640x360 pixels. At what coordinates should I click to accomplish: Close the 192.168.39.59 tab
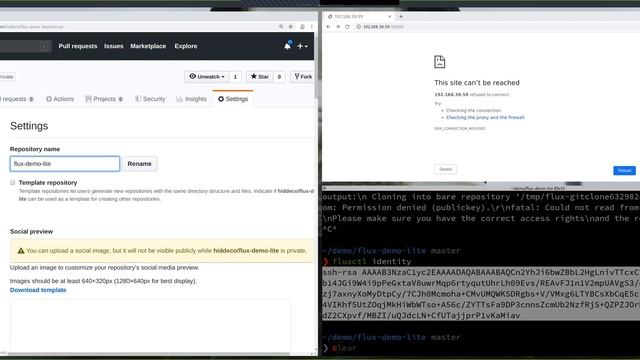point(390,16)
